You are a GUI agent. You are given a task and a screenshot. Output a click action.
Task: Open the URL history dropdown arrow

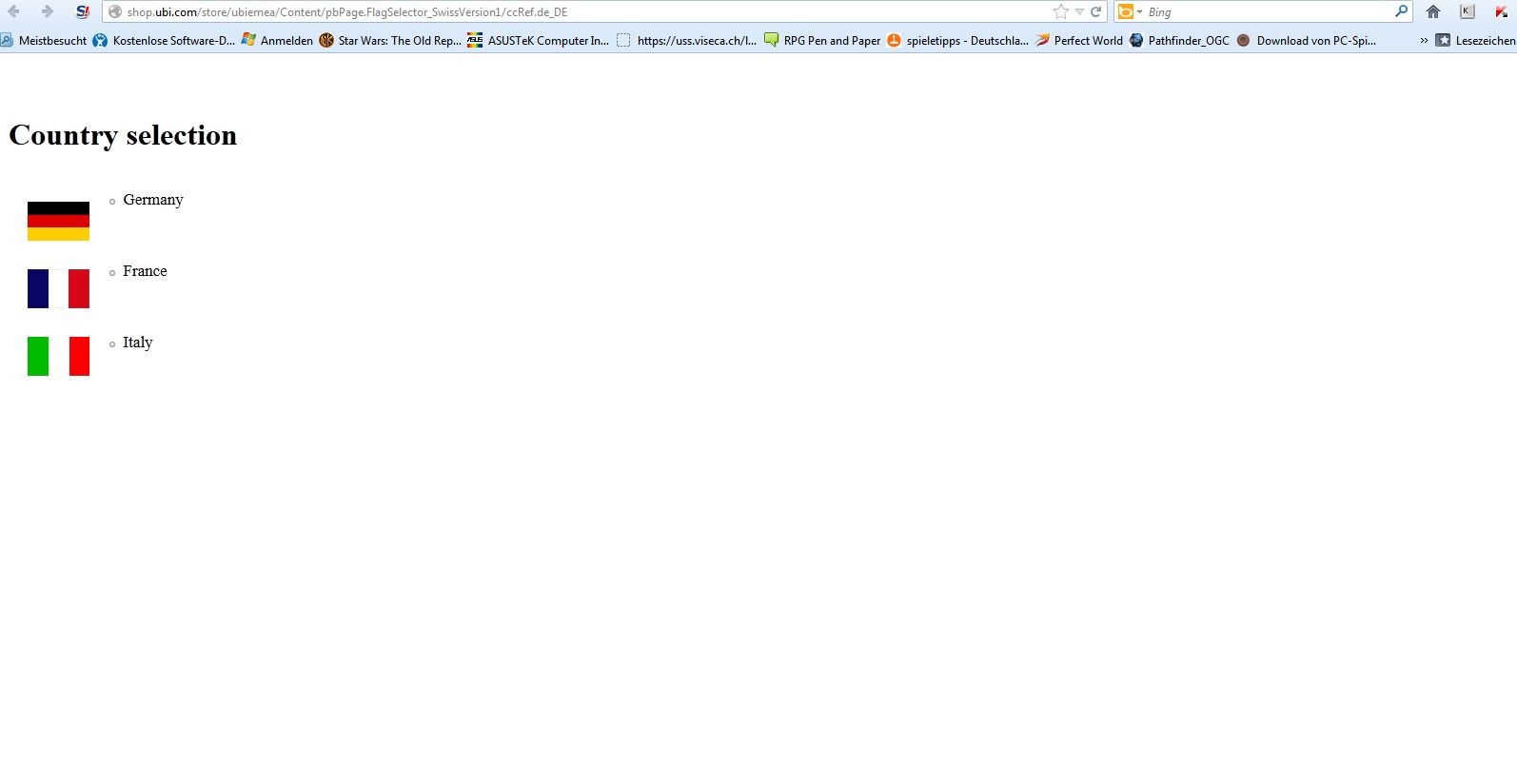point(1079,12)
